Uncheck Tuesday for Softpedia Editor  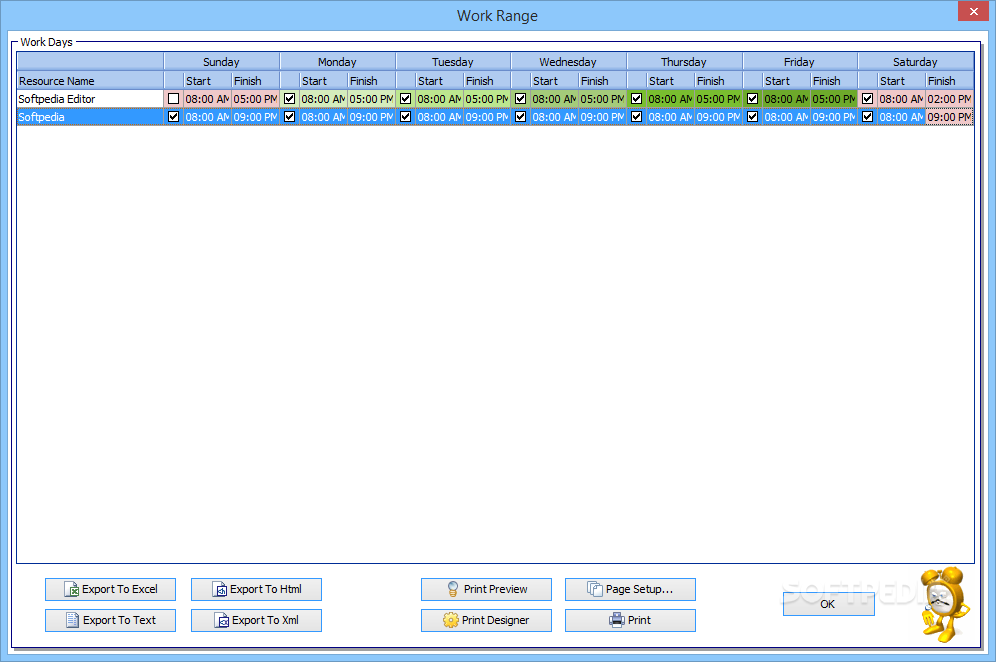point(405,99)
